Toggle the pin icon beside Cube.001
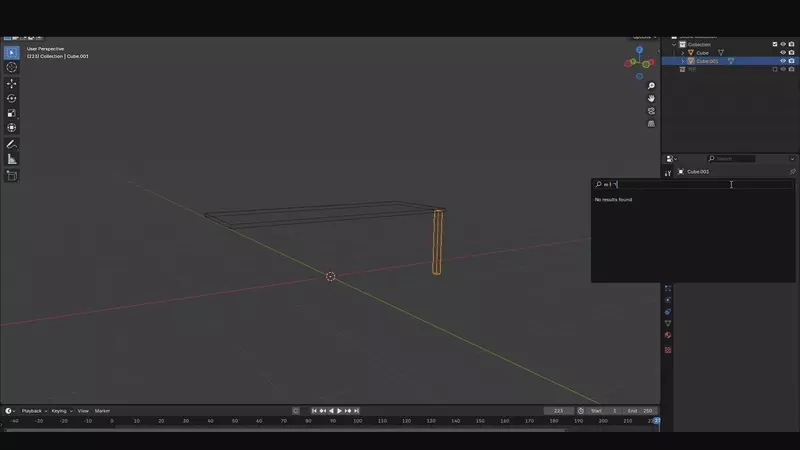Viewport: 800px width, 450px height. [792, 171]
